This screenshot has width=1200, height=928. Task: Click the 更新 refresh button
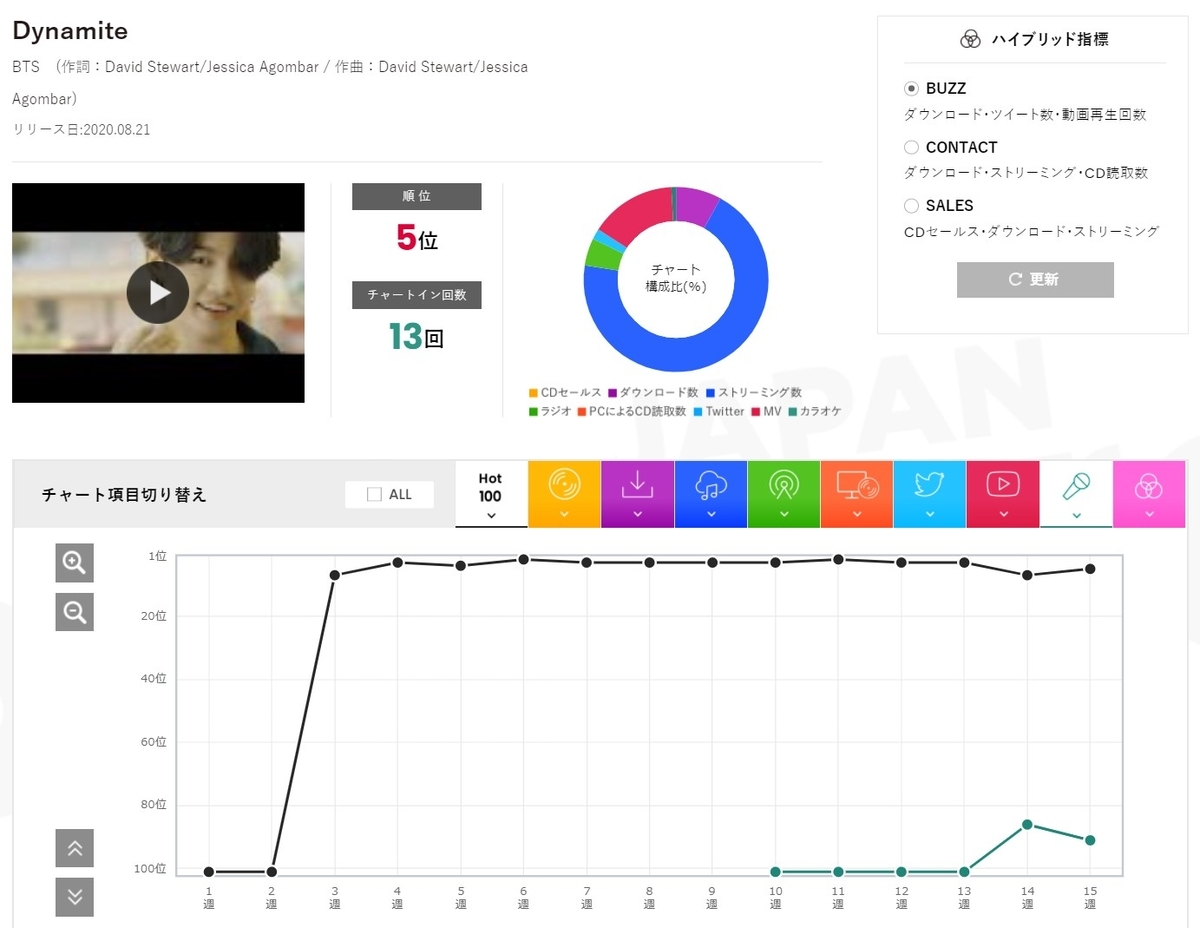pos(1035,280)
